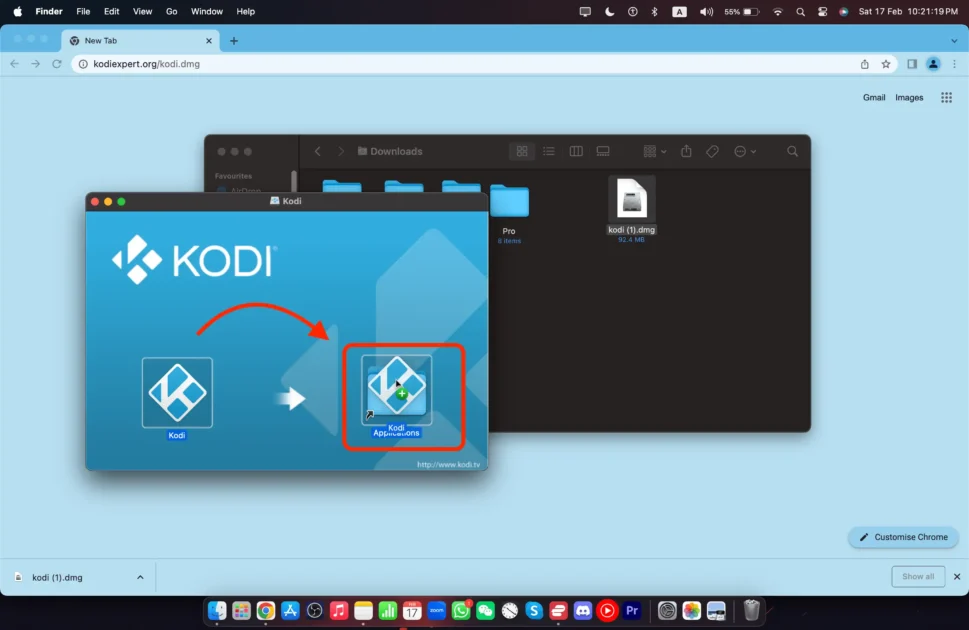Click the Applications folder shortcut icon

click(x=397, y=390)
